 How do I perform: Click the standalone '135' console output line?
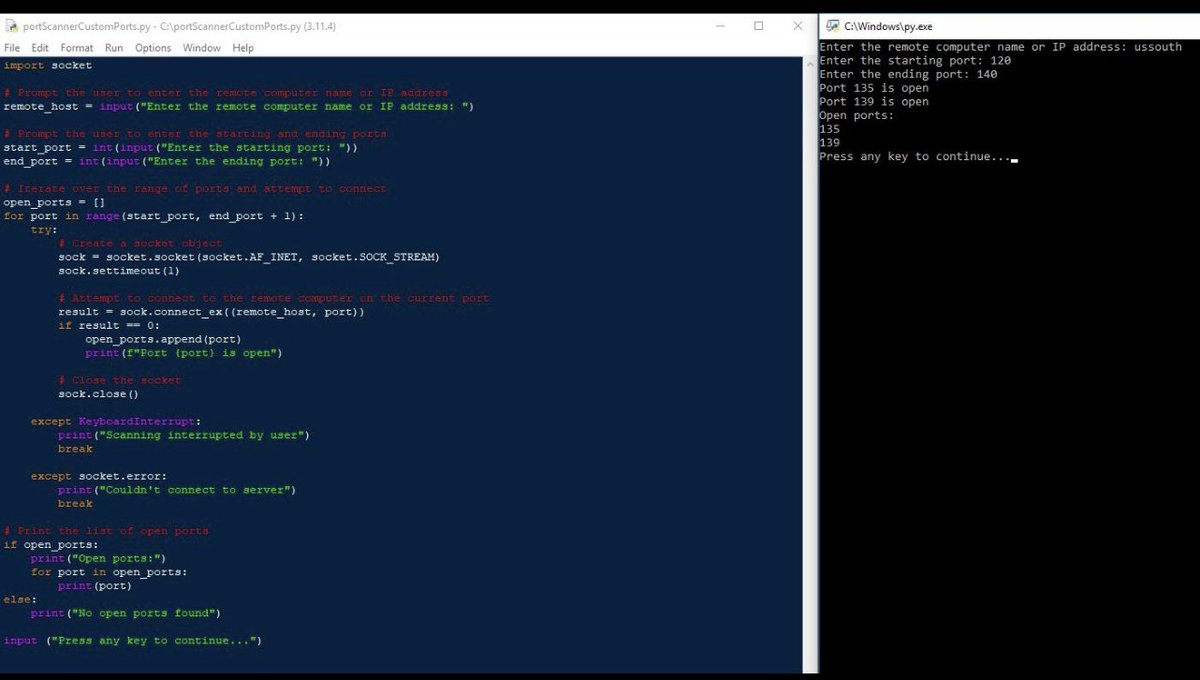(830, 129)
